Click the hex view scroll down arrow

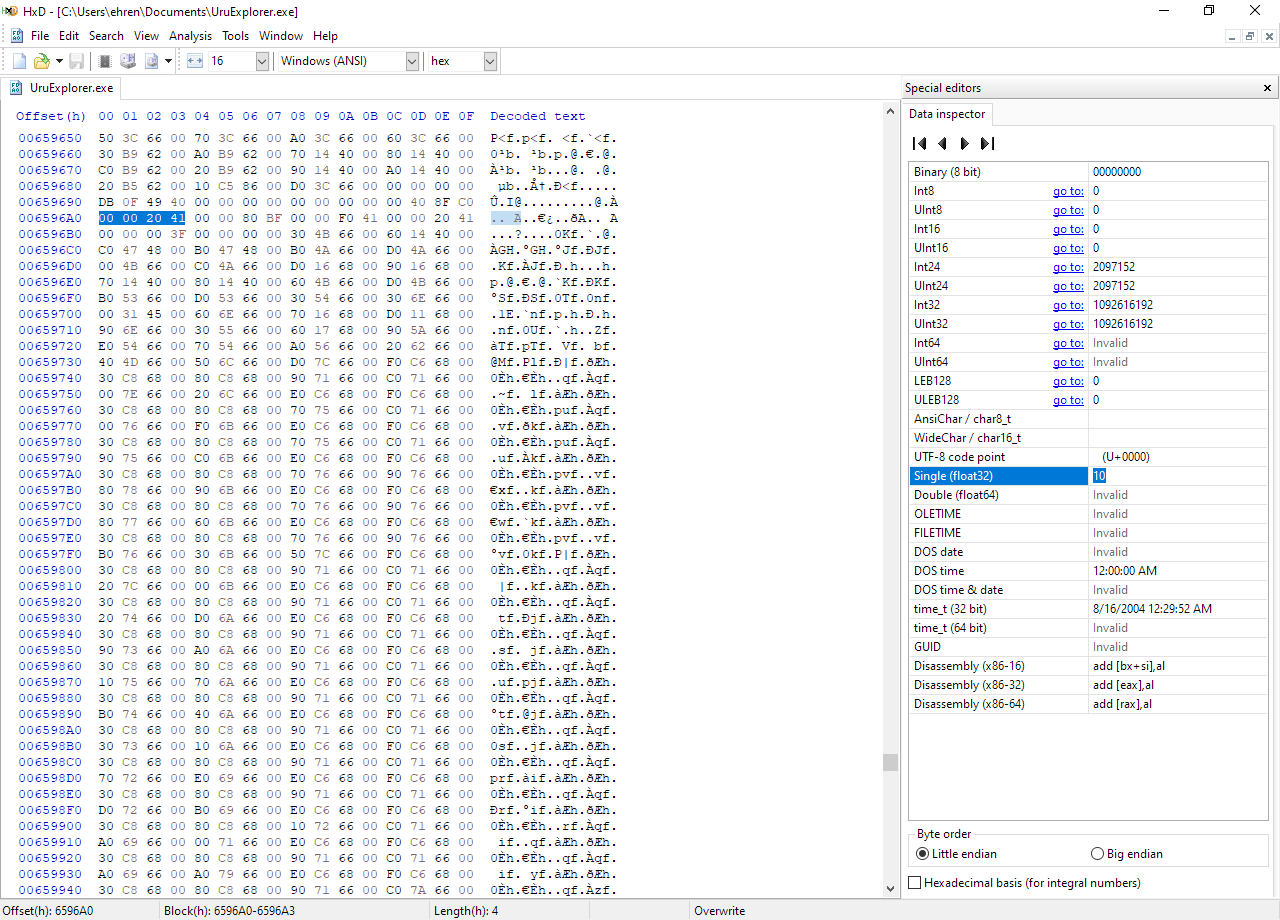(890, 888)
